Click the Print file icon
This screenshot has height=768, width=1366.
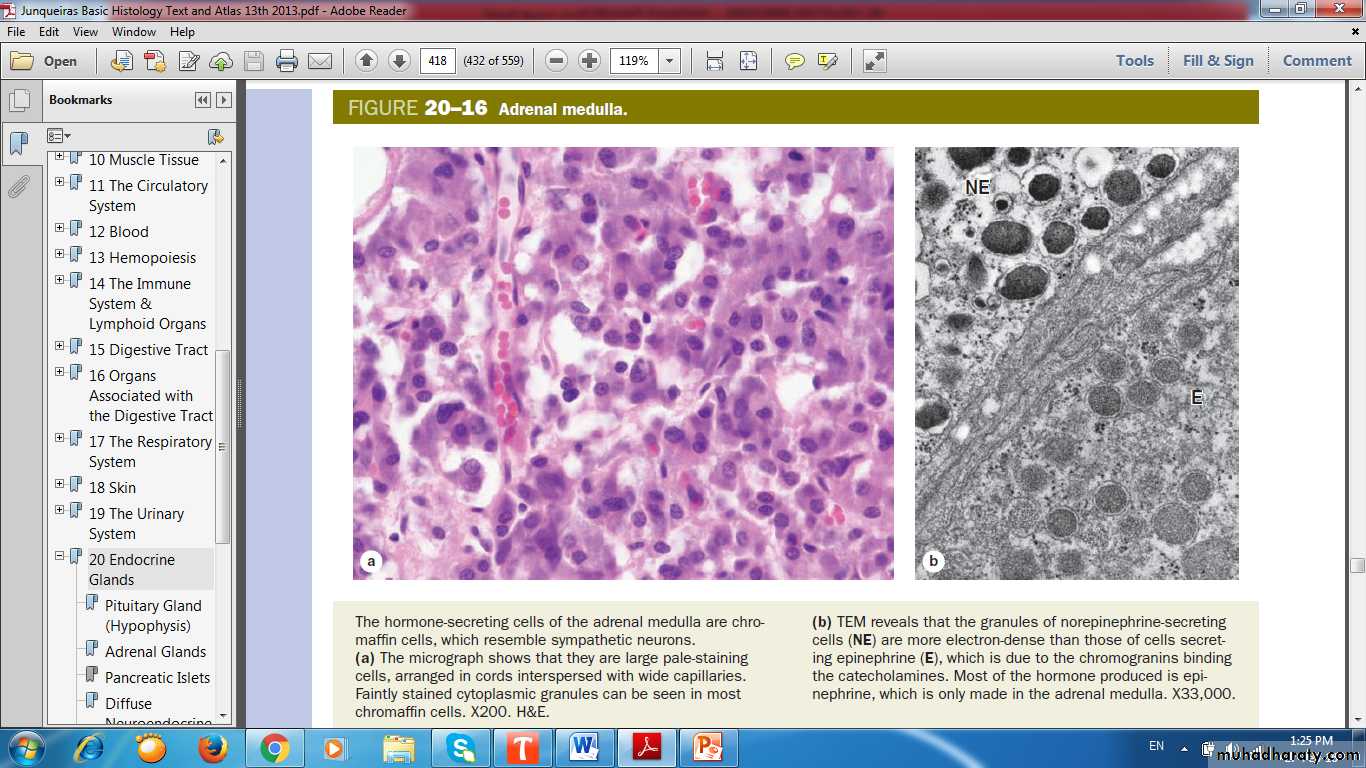[x=287, y=61]
